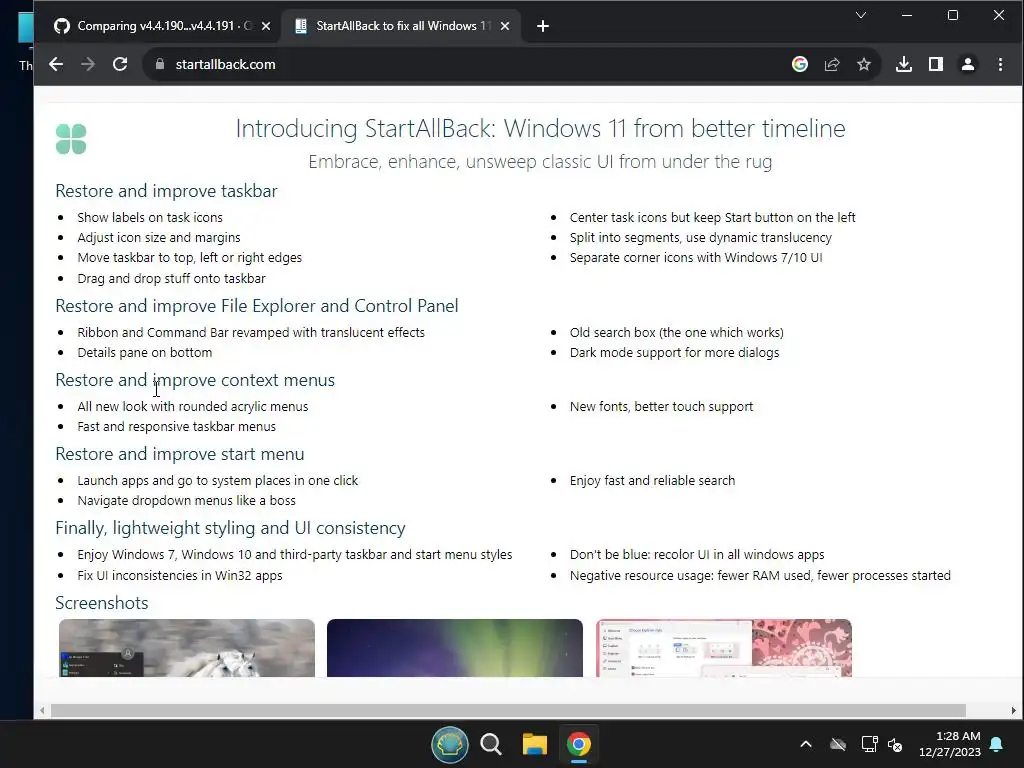The height and width of the screenshot is (768, 1024).
Task: Click Restore and improve start menu heading
Action: (180, 454)
